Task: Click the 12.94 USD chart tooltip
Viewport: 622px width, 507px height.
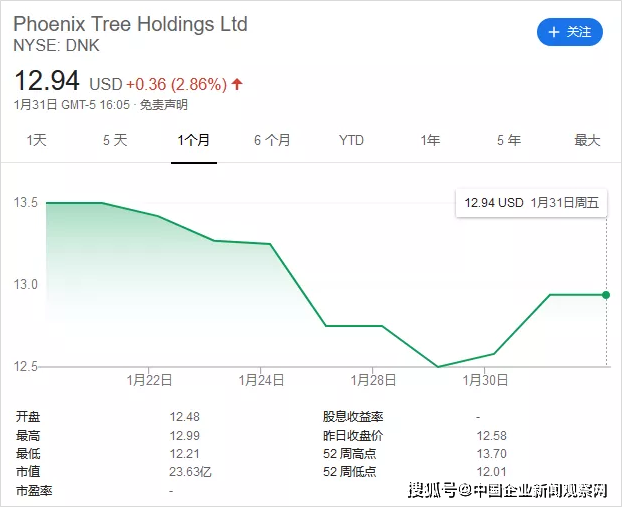Action: pos(531,203)
